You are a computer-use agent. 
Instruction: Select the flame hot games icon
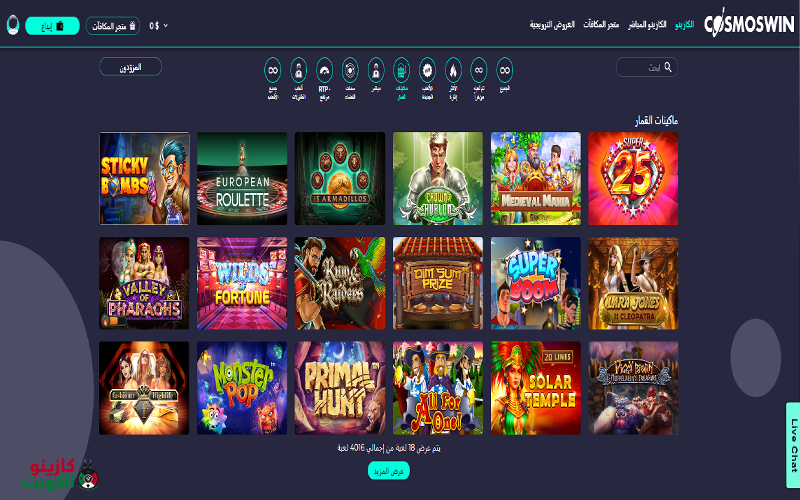[453, 70]
